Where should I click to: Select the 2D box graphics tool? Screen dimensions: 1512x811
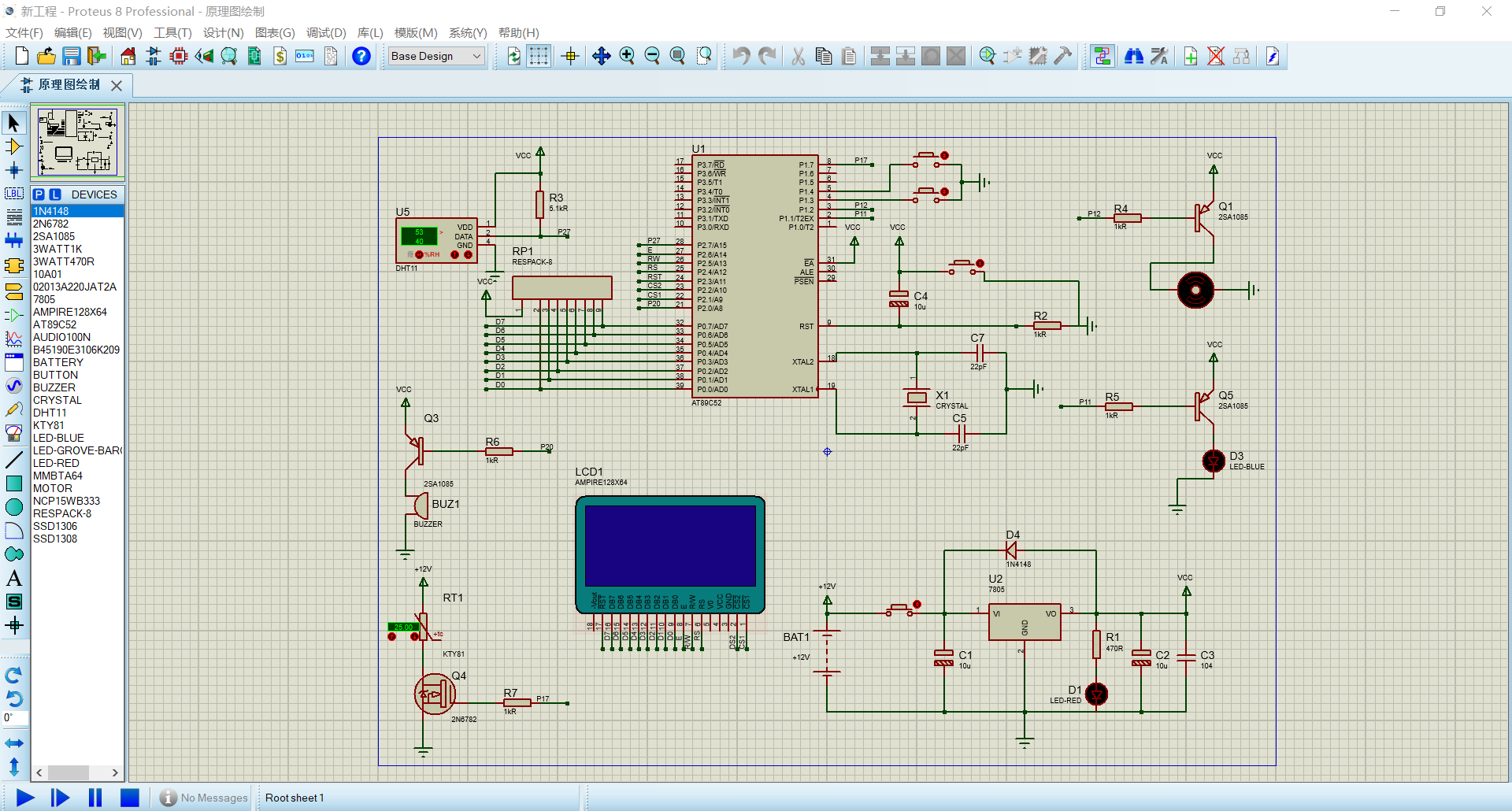click(x=14, y=483)
